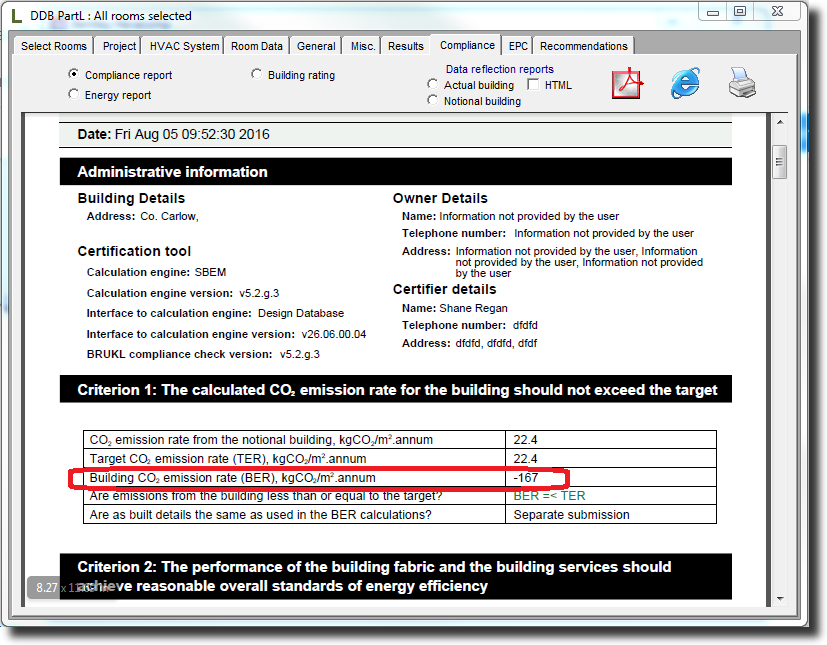Maximize the DDB PartL window

click(740, 12)
